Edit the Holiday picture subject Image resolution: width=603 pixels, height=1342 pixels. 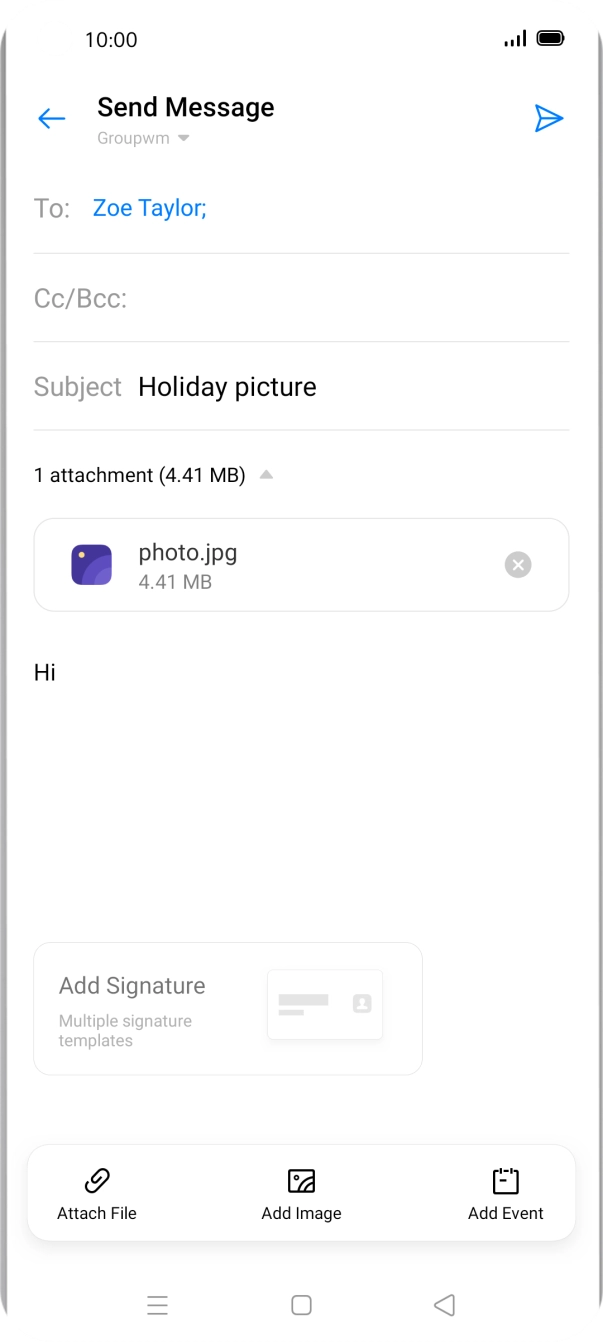[x=227, y=386]
